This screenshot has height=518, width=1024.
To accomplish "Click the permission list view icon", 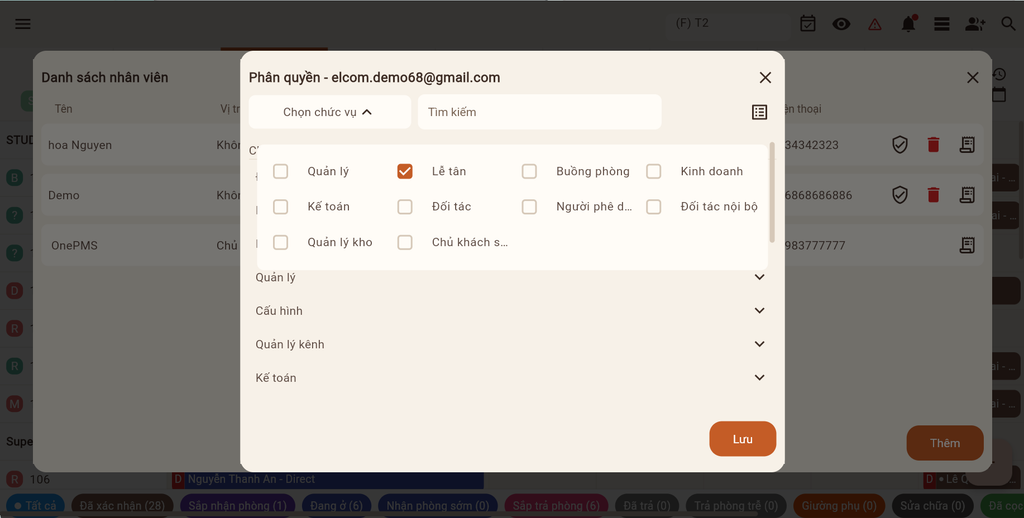I will [759, 112].
